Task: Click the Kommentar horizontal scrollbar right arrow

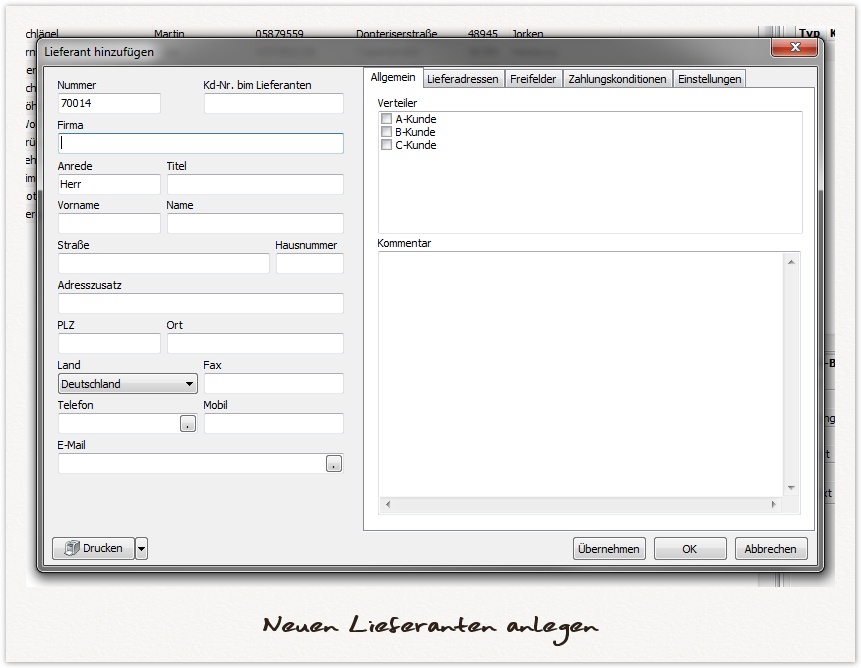Action: click(x=773, y=505)
